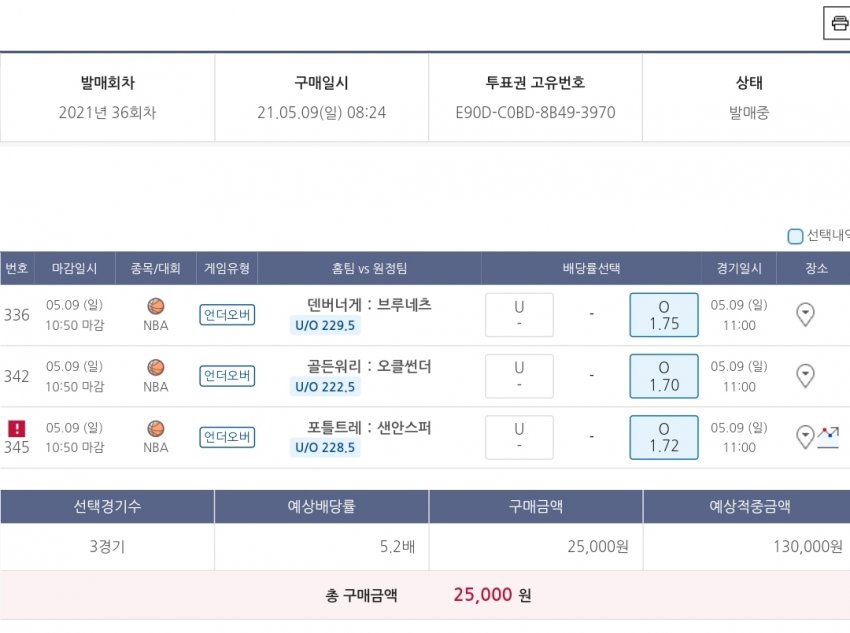This screenshot has width=850, height=633.
Task: Select Under option for 골든워리 vs 오클썬더
Action: pos(519,376)
